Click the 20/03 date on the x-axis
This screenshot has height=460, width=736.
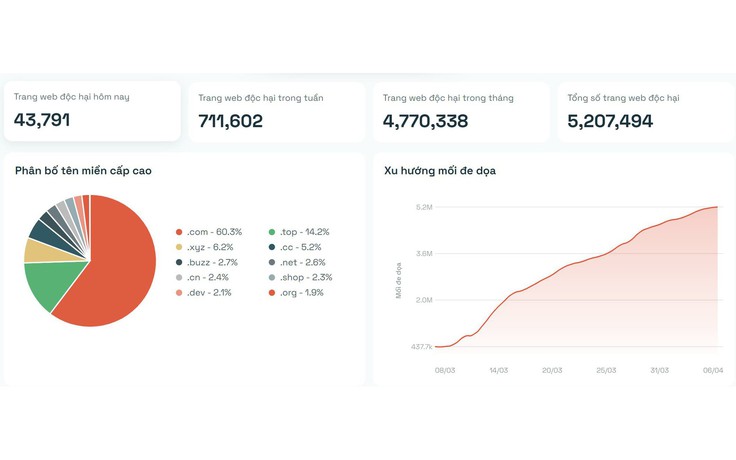[x=552, y=369]
